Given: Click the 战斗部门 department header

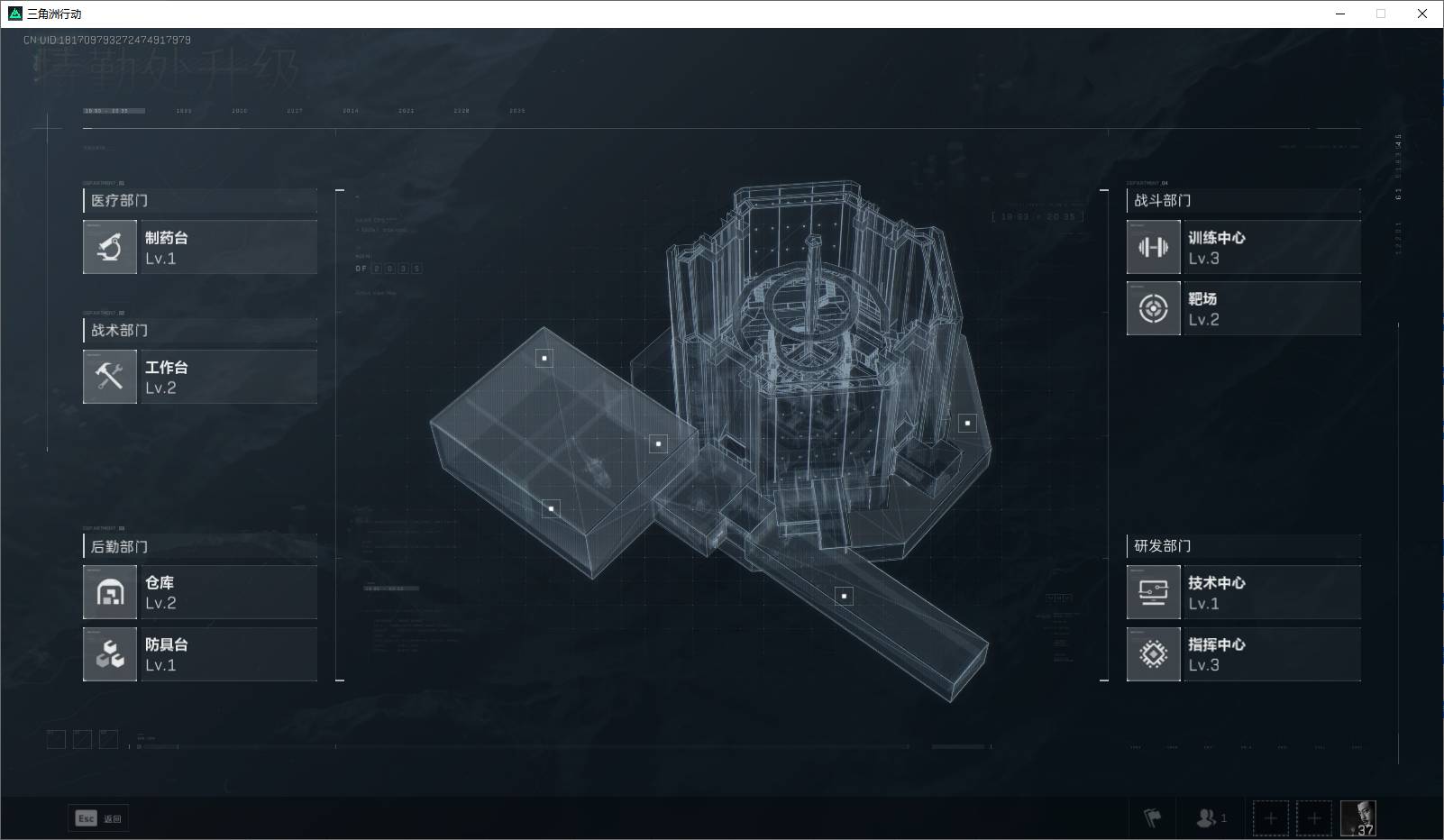Looking at the screenshot, I should click(1244, 200).
